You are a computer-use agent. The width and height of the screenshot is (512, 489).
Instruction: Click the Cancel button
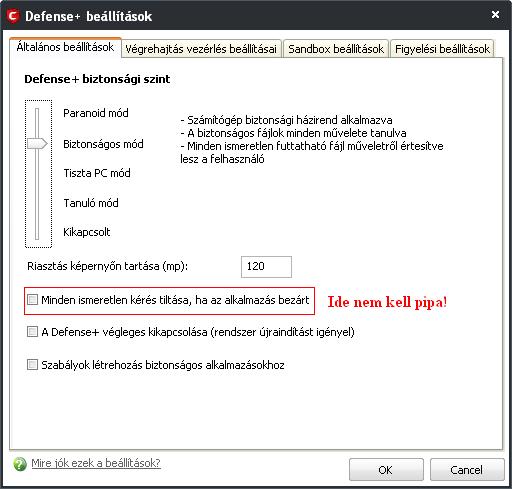(467, 470)
